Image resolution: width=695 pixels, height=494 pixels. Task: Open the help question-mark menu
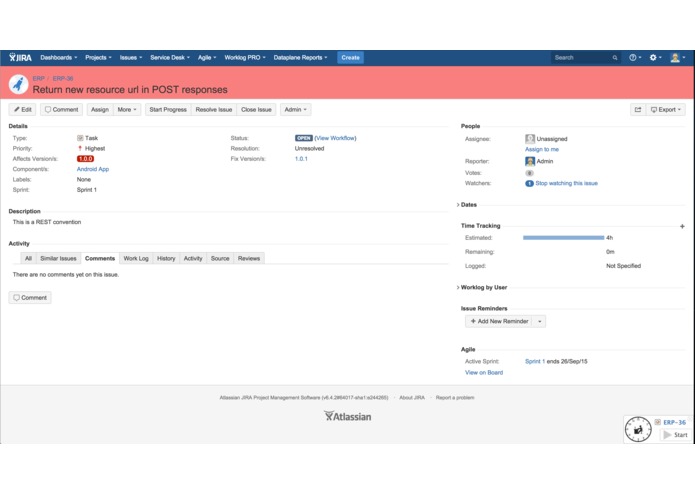click(x=635, y=58)
